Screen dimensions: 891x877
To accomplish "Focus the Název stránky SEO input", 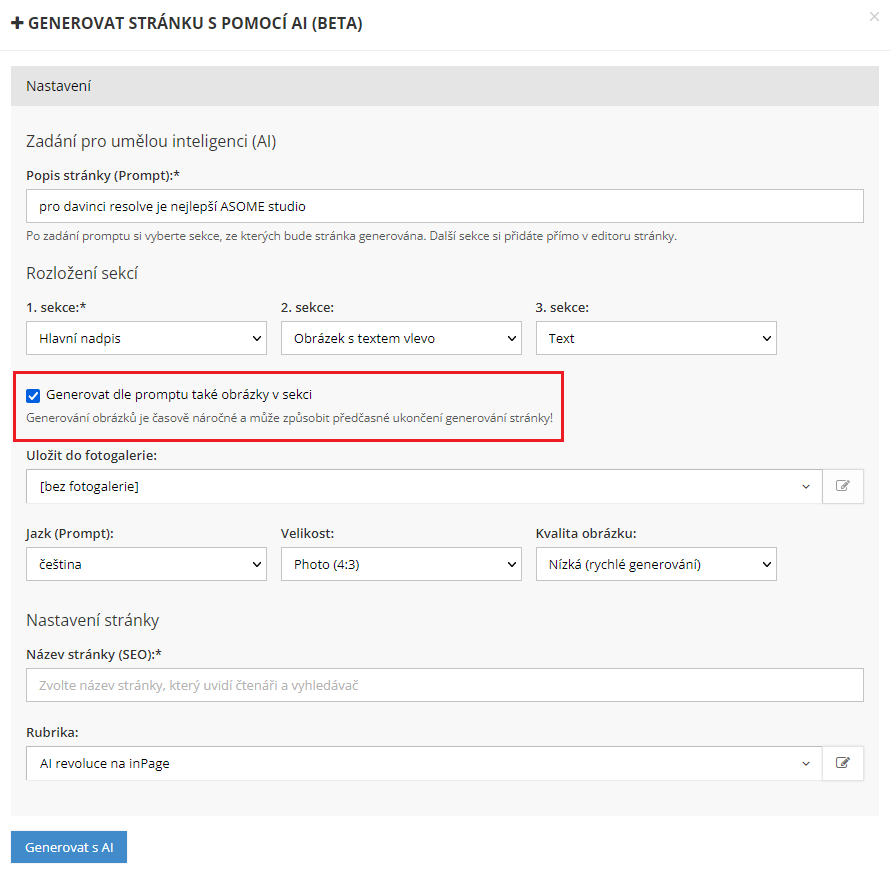I will (445, 685).
